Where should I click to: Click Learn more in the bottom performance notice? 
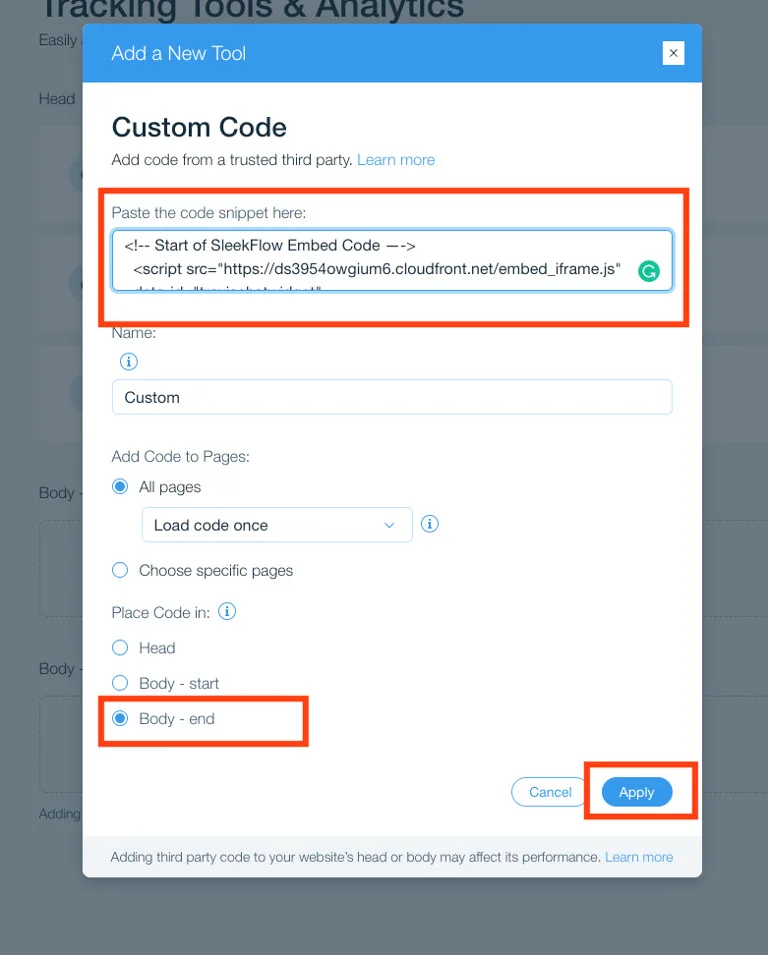[x=638, y=856]
